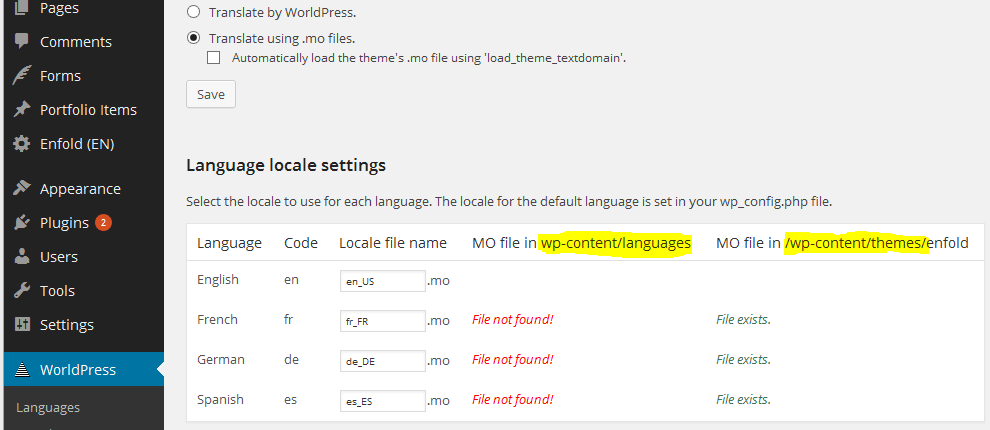This screenshot has width=990, height=430.
Task: Open Pages icon in sidebar
Action: click(21, 8)
